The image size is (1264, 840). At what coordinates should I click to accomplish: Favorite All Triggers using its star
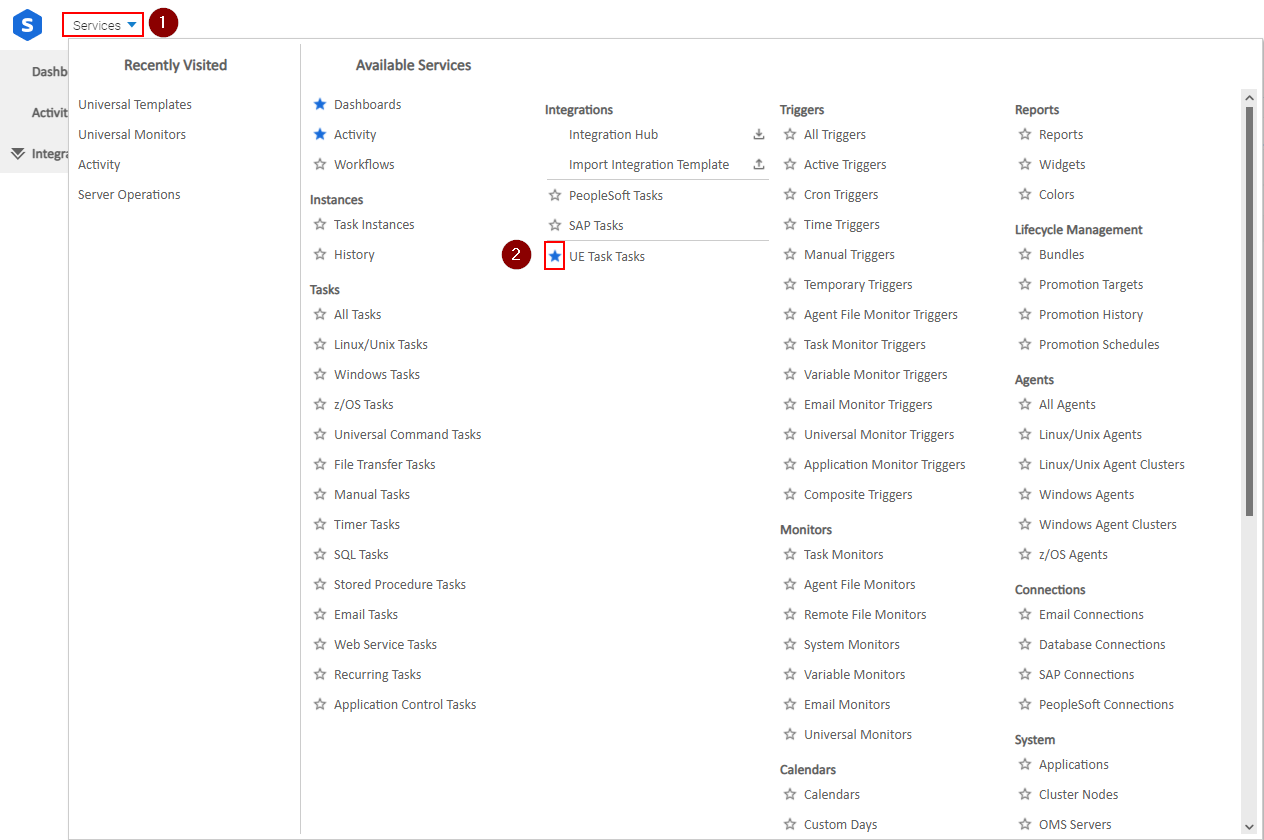(x=790, y=135)
